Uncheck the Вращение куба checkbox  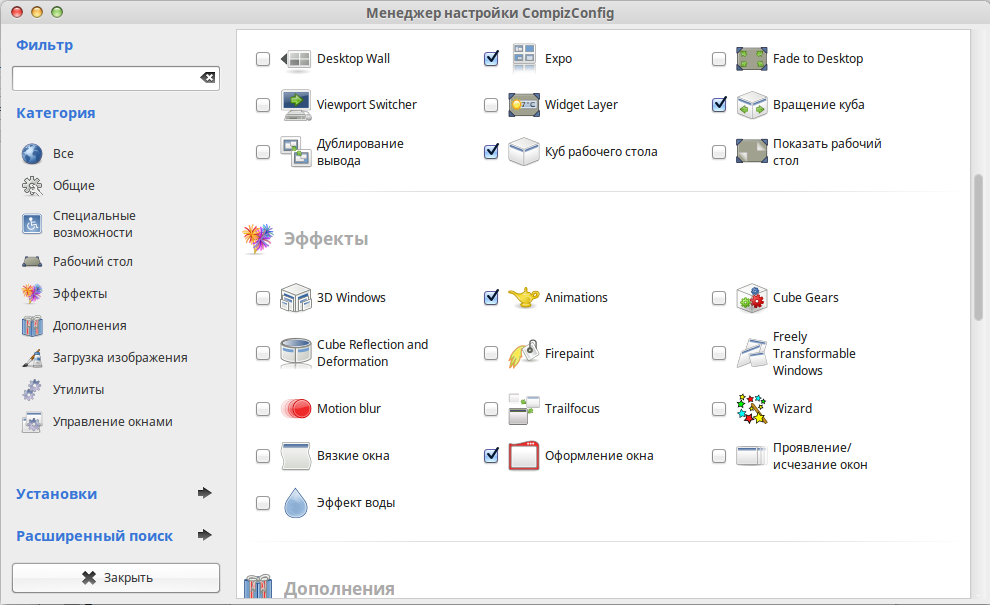[x=719, y=105]
